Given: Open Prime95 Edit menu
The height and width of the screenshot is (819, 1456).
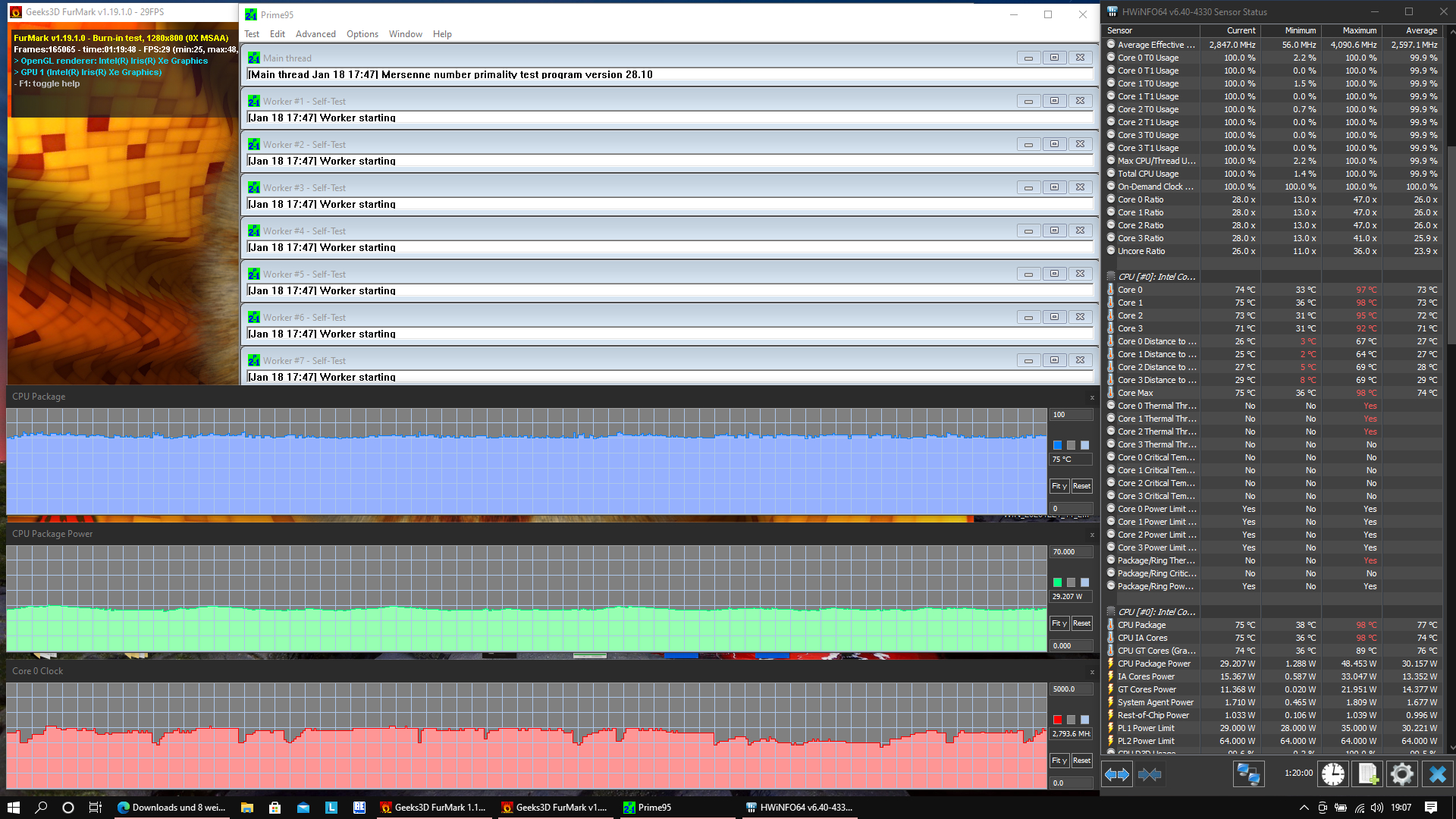Looking at the screenshot, I should [278, 34].
